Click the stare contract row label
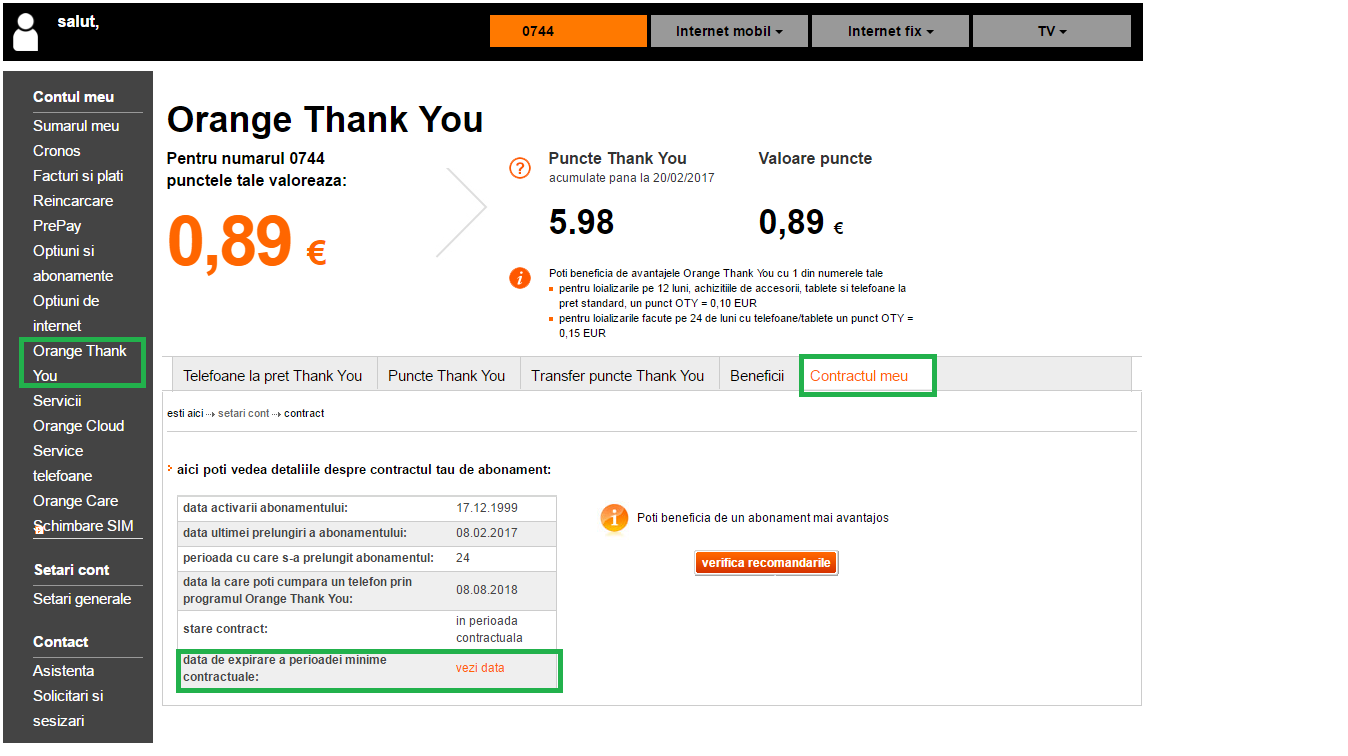The width and height of the screenshot is (1348, 756). click(226, 629)
